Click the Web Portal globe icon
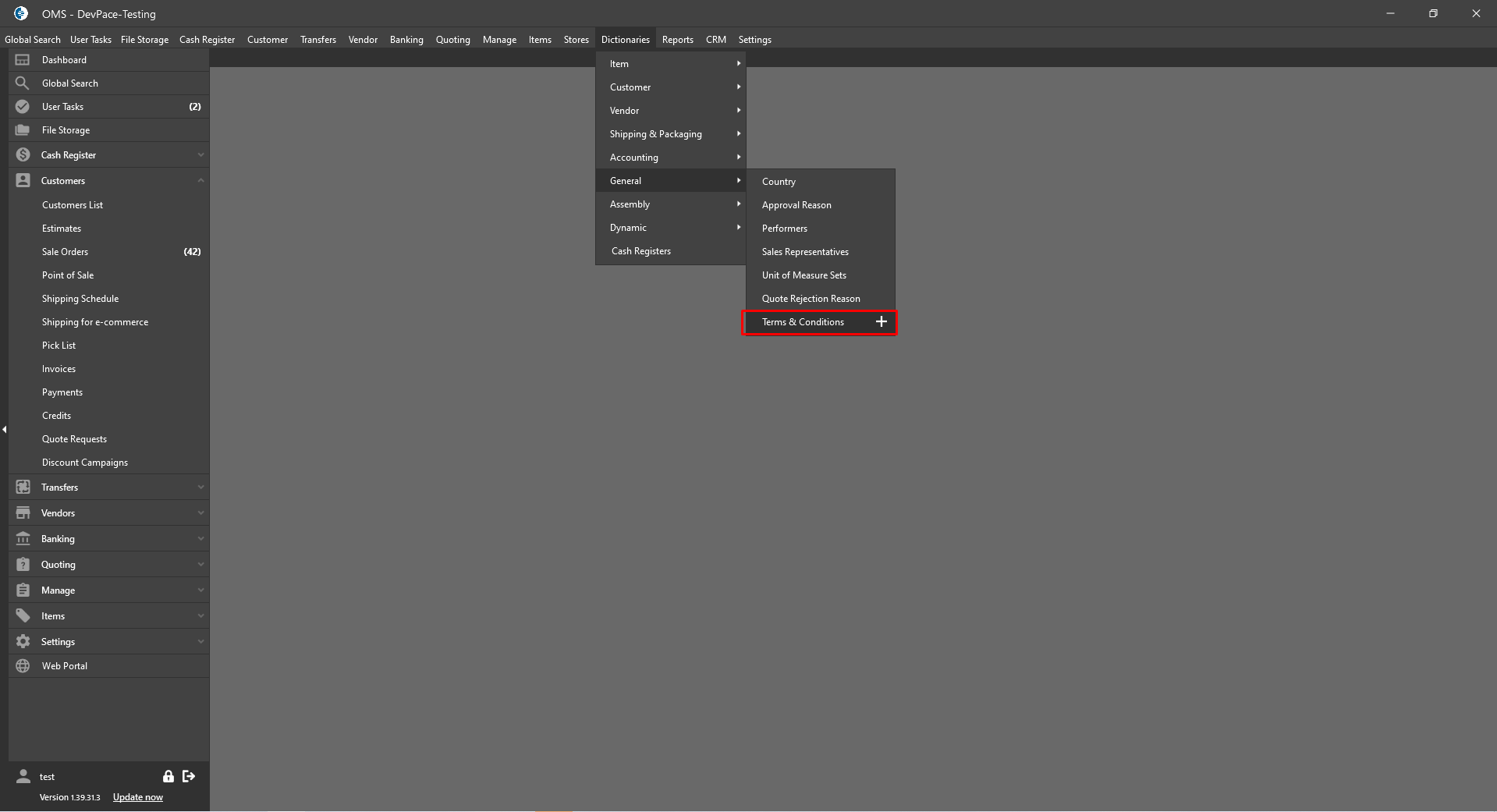The width and height of the screenshot is (1497, 812). pos(23,666)
